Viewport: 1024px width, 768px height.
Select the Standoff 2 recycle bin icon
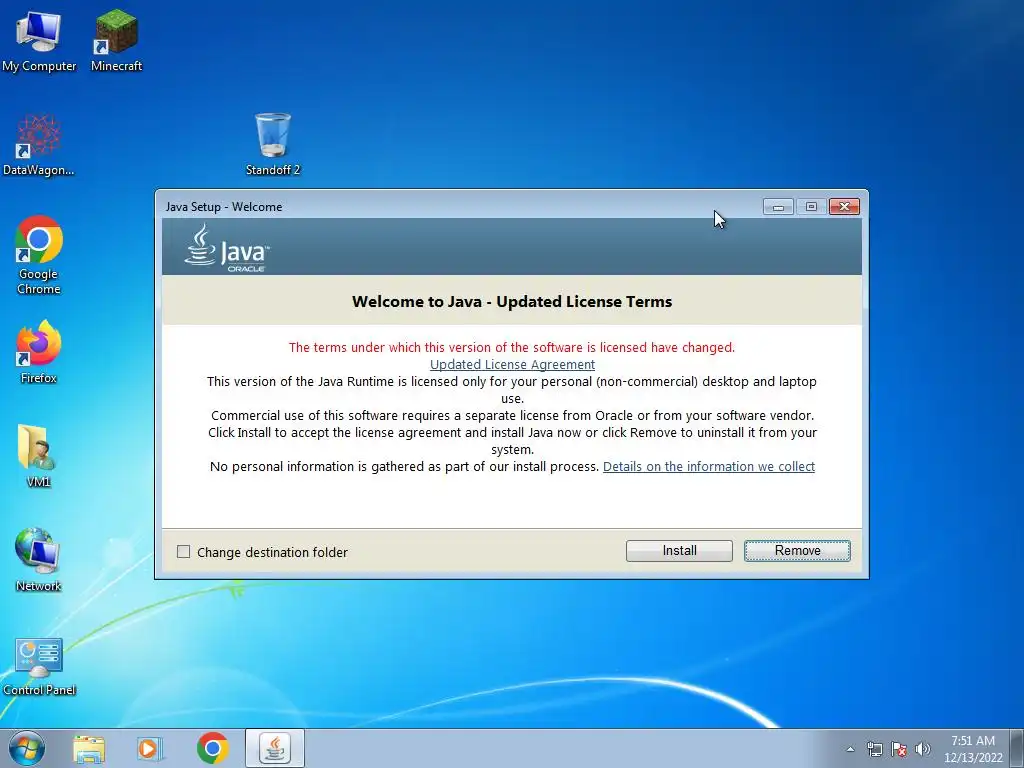[273, 145]
